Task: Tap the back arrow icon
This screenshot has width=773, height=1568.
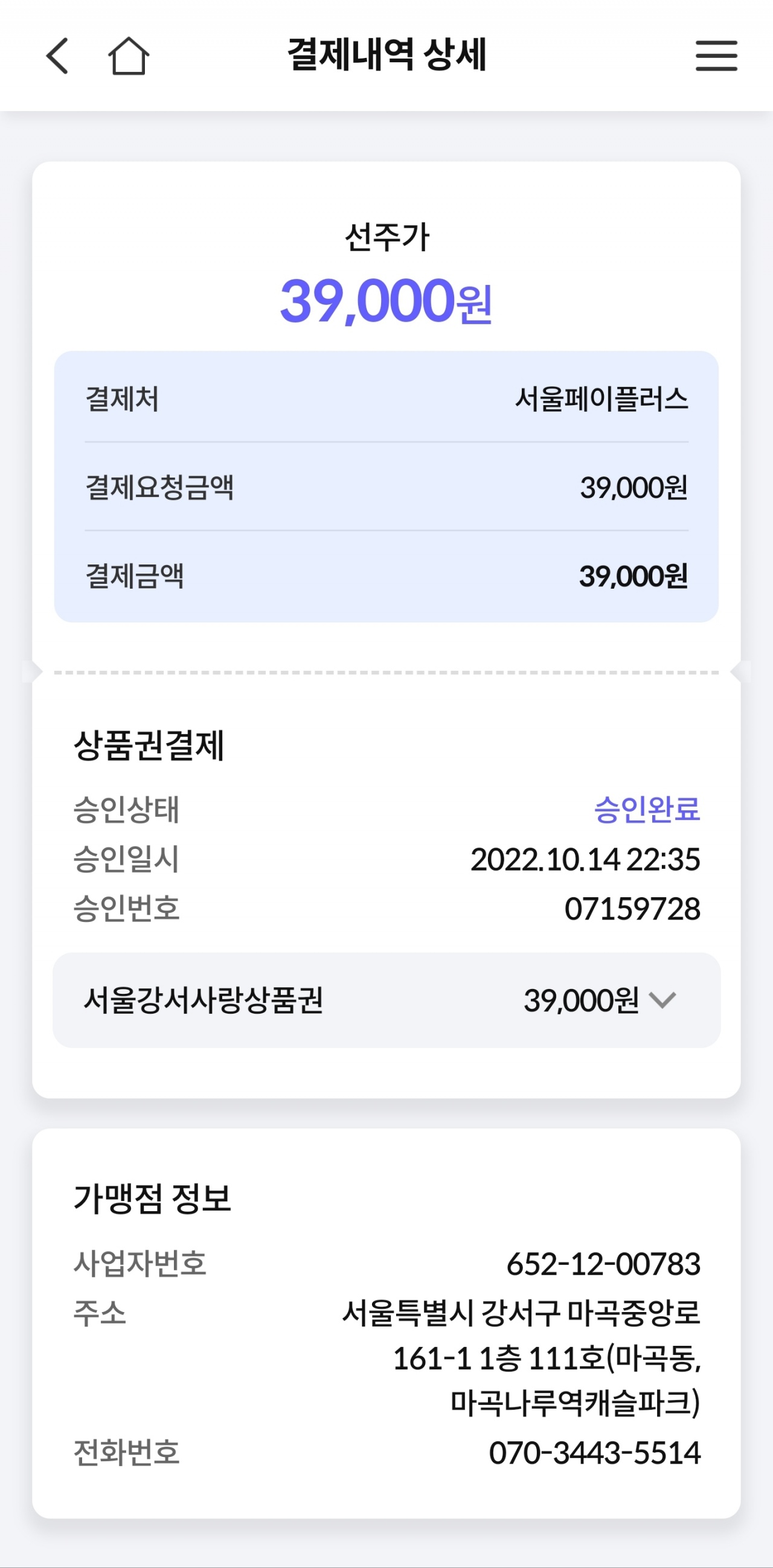Action: [58, 56]
